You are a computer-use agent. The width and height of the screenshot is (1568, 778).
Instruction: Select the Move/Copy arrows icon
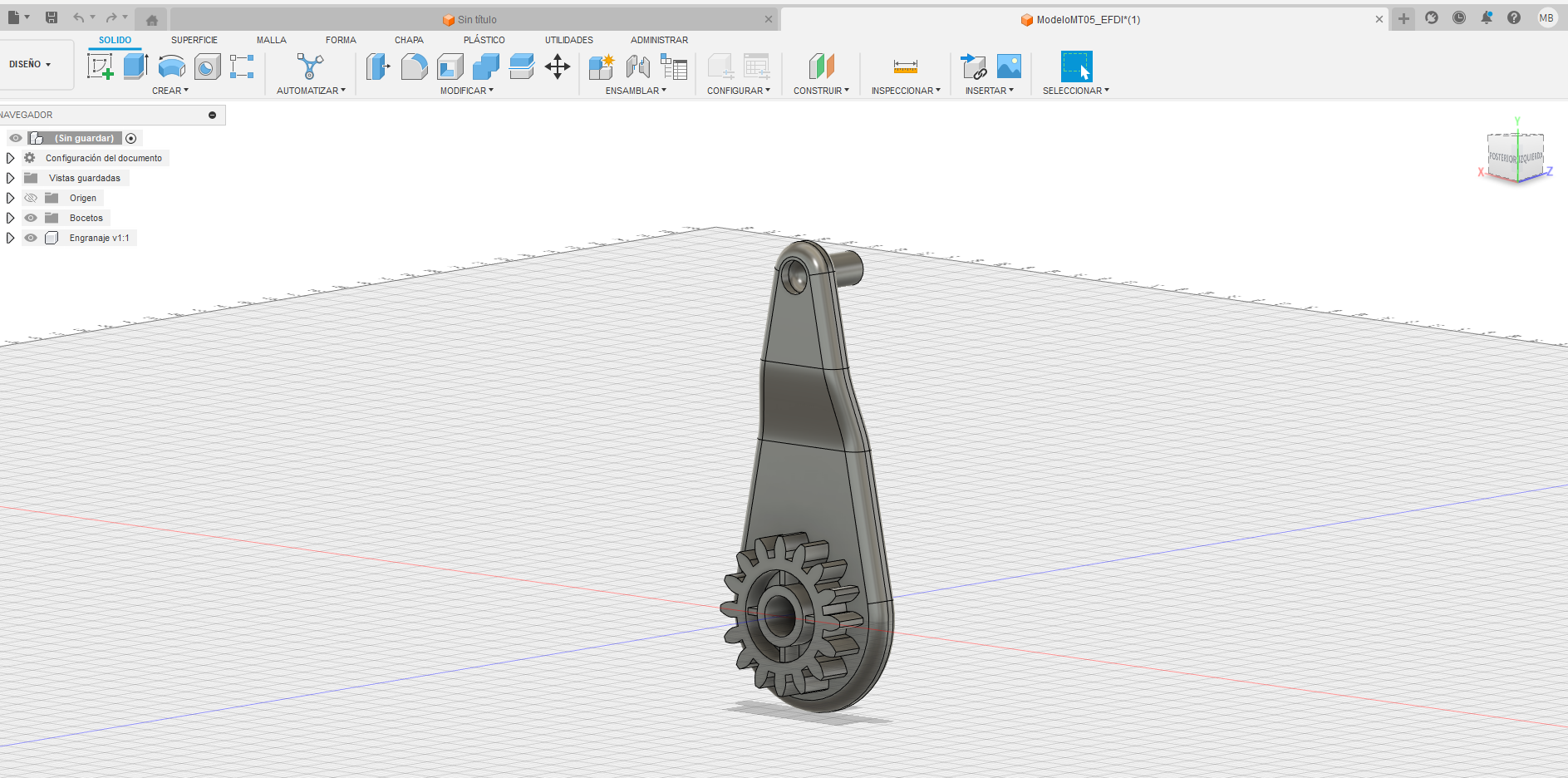(x=558, y=66)
